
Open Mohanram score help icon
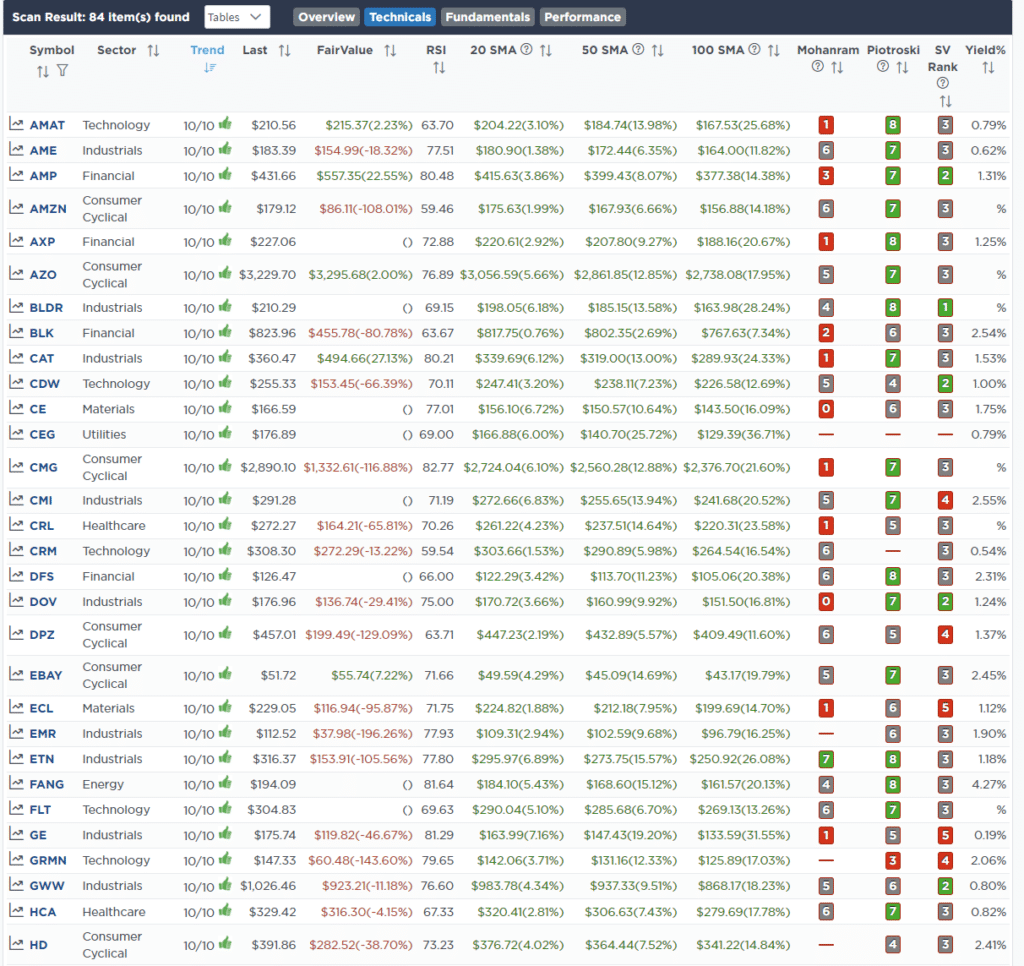tap(818, 67)
